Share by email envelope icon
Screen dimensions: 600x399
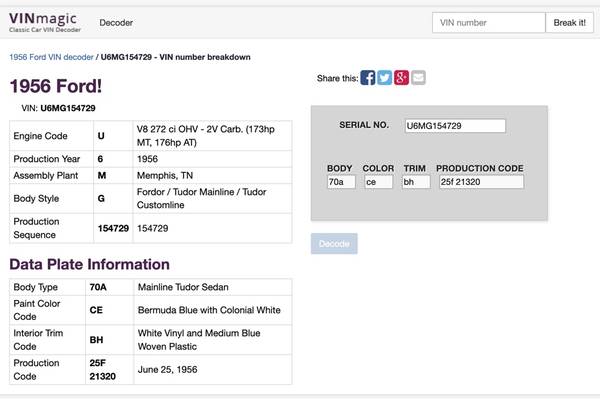tap(418, 78)
